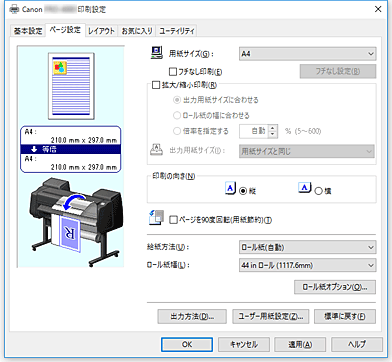
Task: Click the 出力方法 button
Action: pyautogui.click(x=192, y=316)
